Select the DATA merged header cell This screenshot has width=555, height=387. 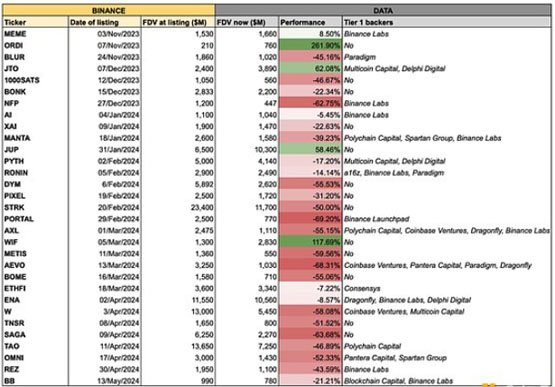tap(383, 10)
